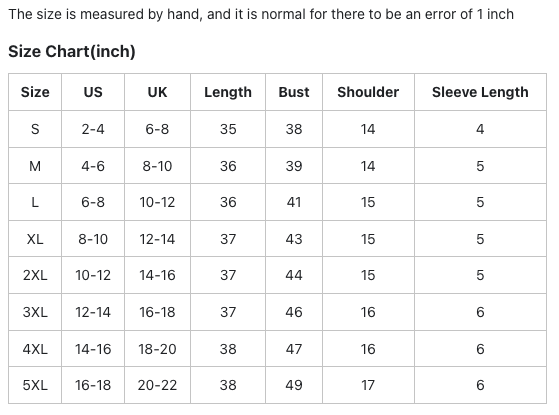Select shoulder value 17 cell

[x=368, y=385]
